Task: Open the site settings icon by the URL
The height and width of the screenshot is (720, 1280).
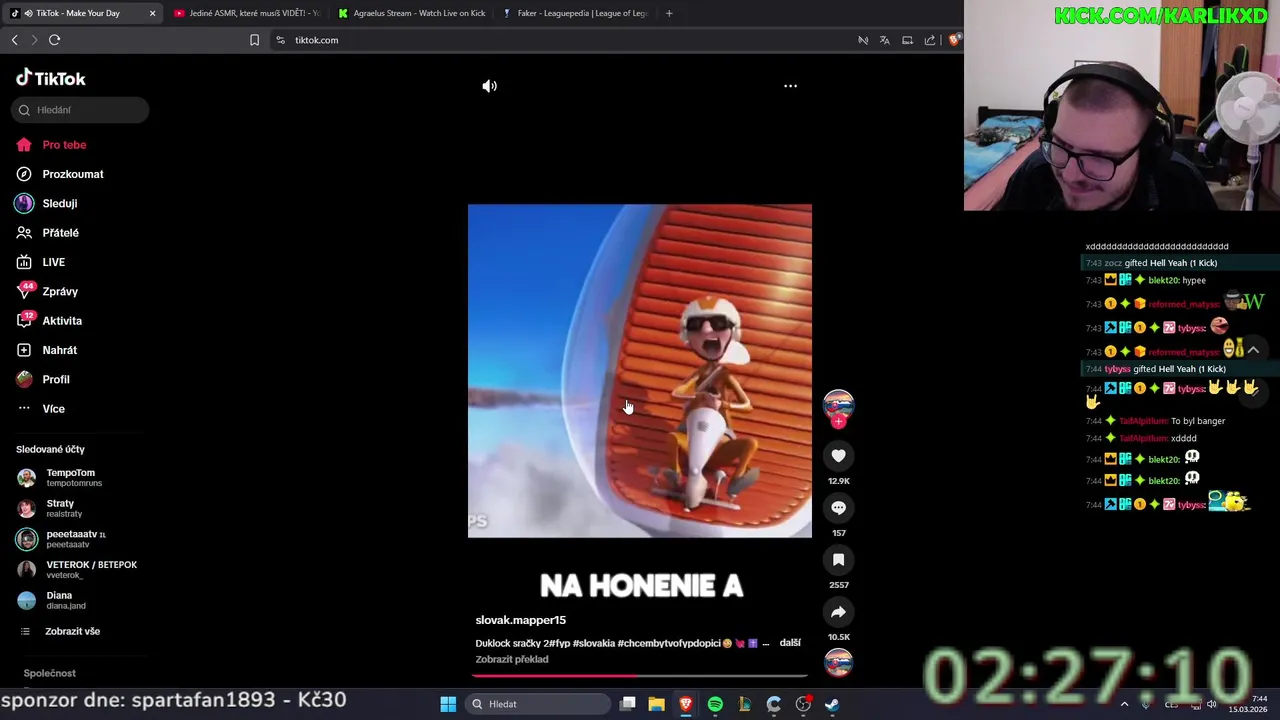Action: pyautogui.click(x=281, y=40)
